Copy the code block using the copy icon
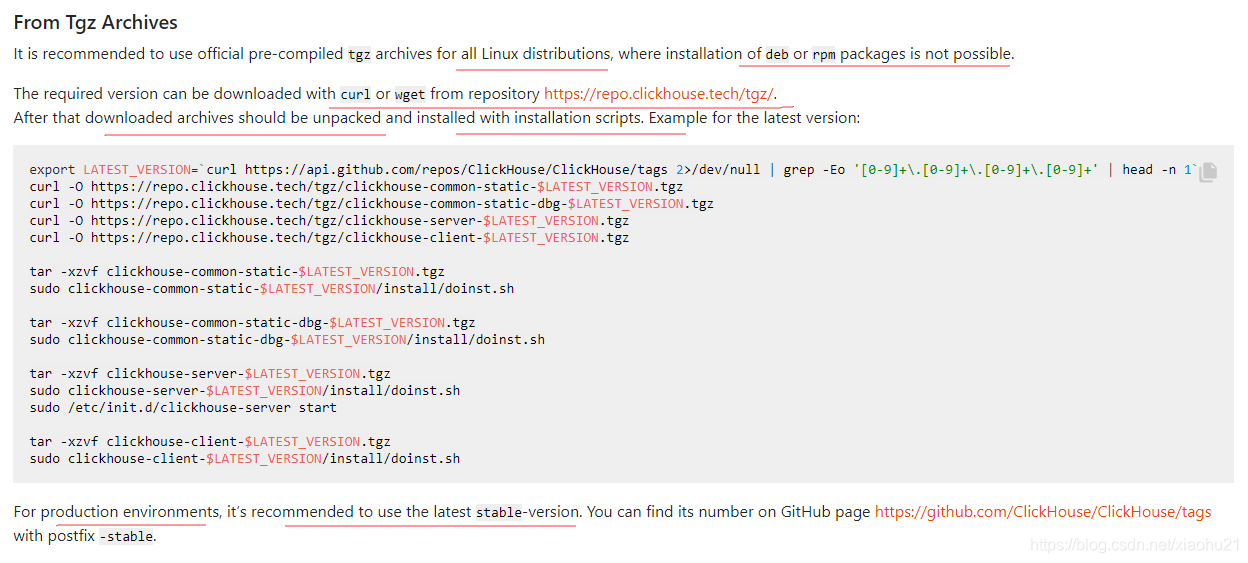Image resolution: width=1248 pixels, height=563 pixels. [1208, 172]
